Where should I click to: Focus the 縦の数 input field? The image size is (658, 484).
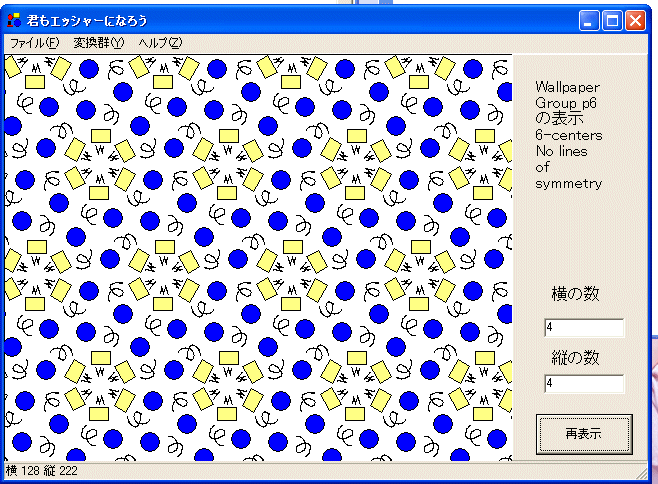(x=584, y=383)
